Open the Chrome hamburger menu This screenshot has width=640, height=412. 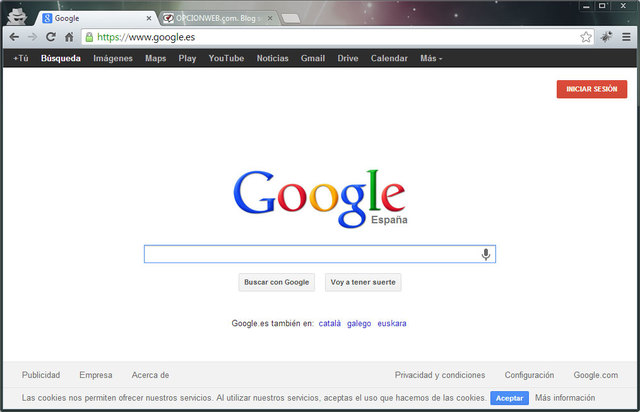(x=626, y=37)
